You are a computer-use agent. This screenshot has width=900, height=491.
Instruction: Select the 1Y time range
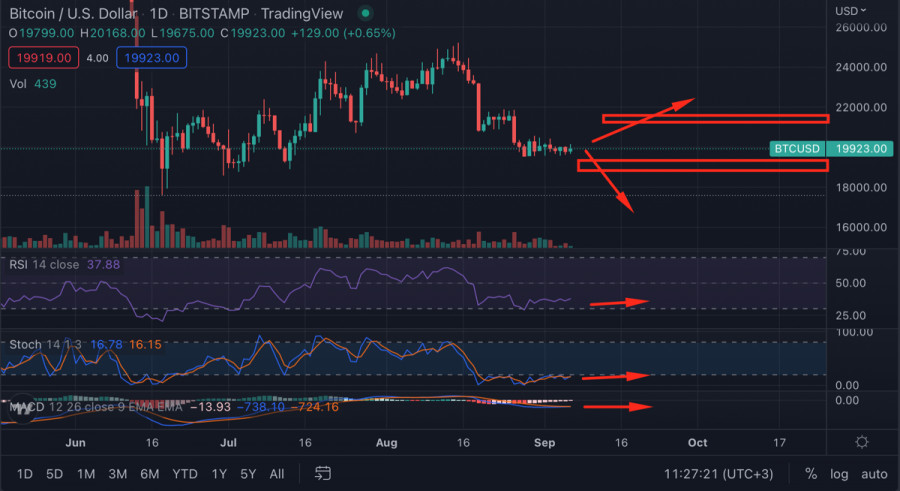[219, 474]
